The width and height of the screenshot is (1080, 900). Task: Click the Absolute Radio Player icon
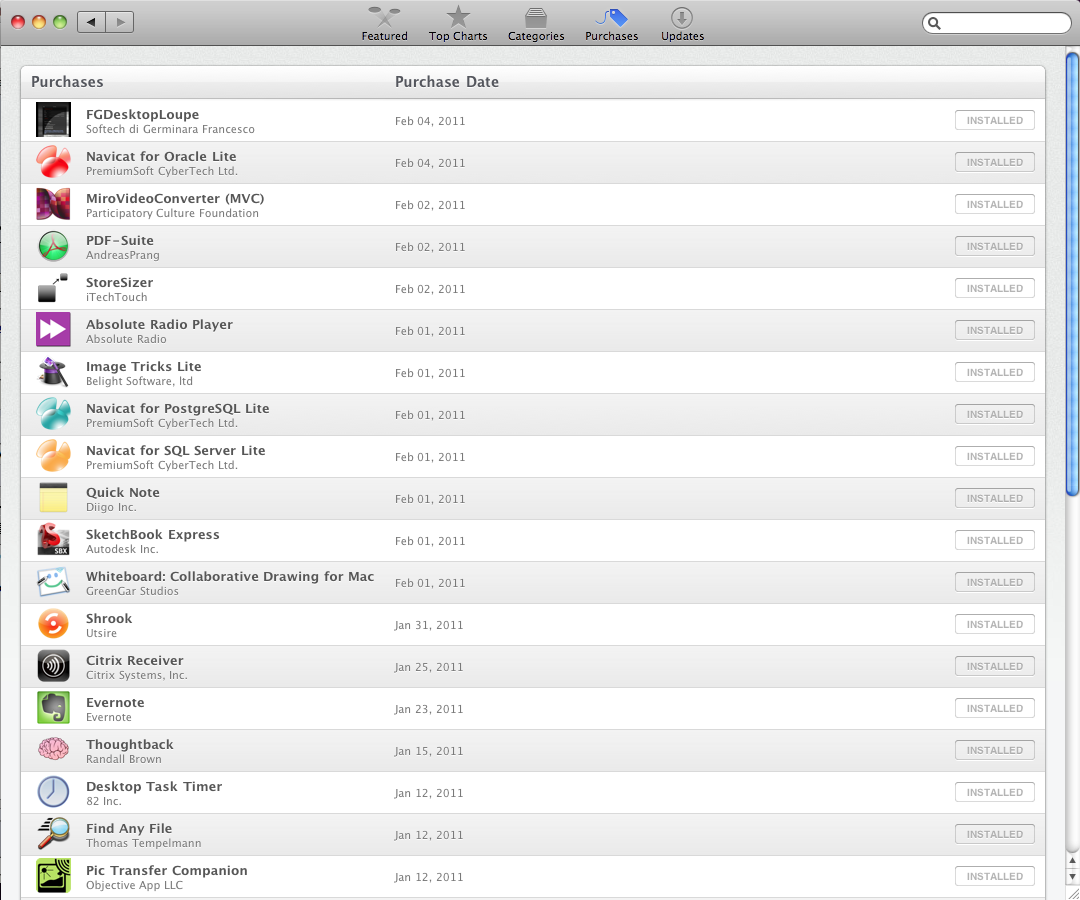point(53,330)
